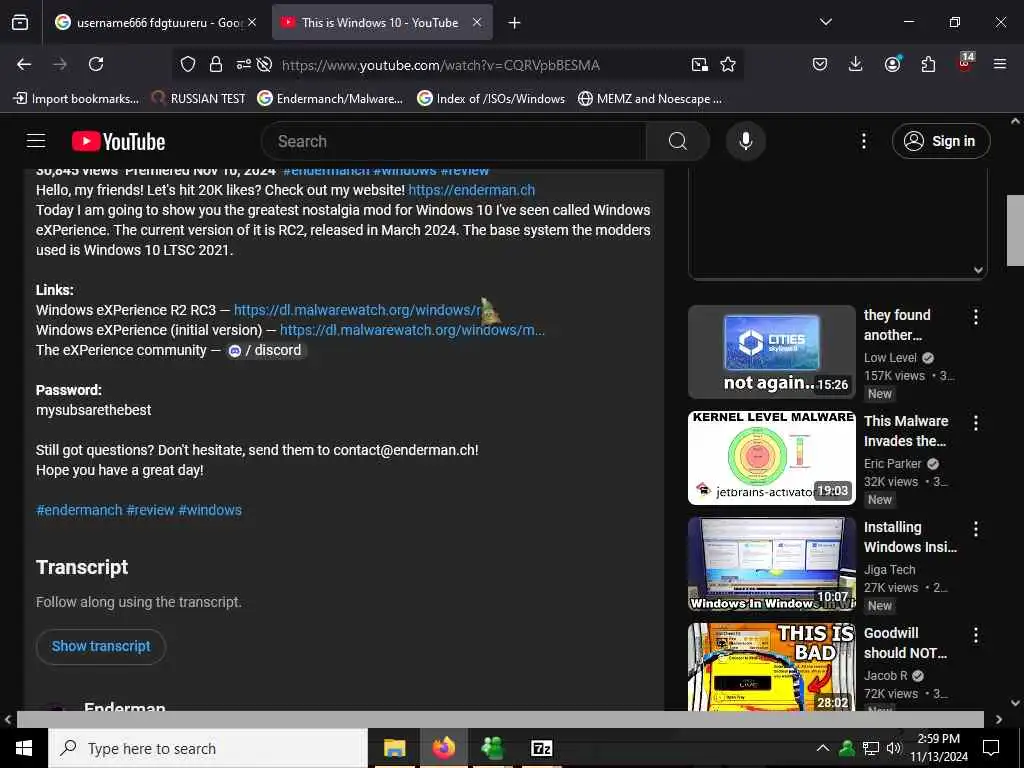Viewport: 1024px width, 768px height.
Task: Open the discord community link
Action: (x=265, y=350)
